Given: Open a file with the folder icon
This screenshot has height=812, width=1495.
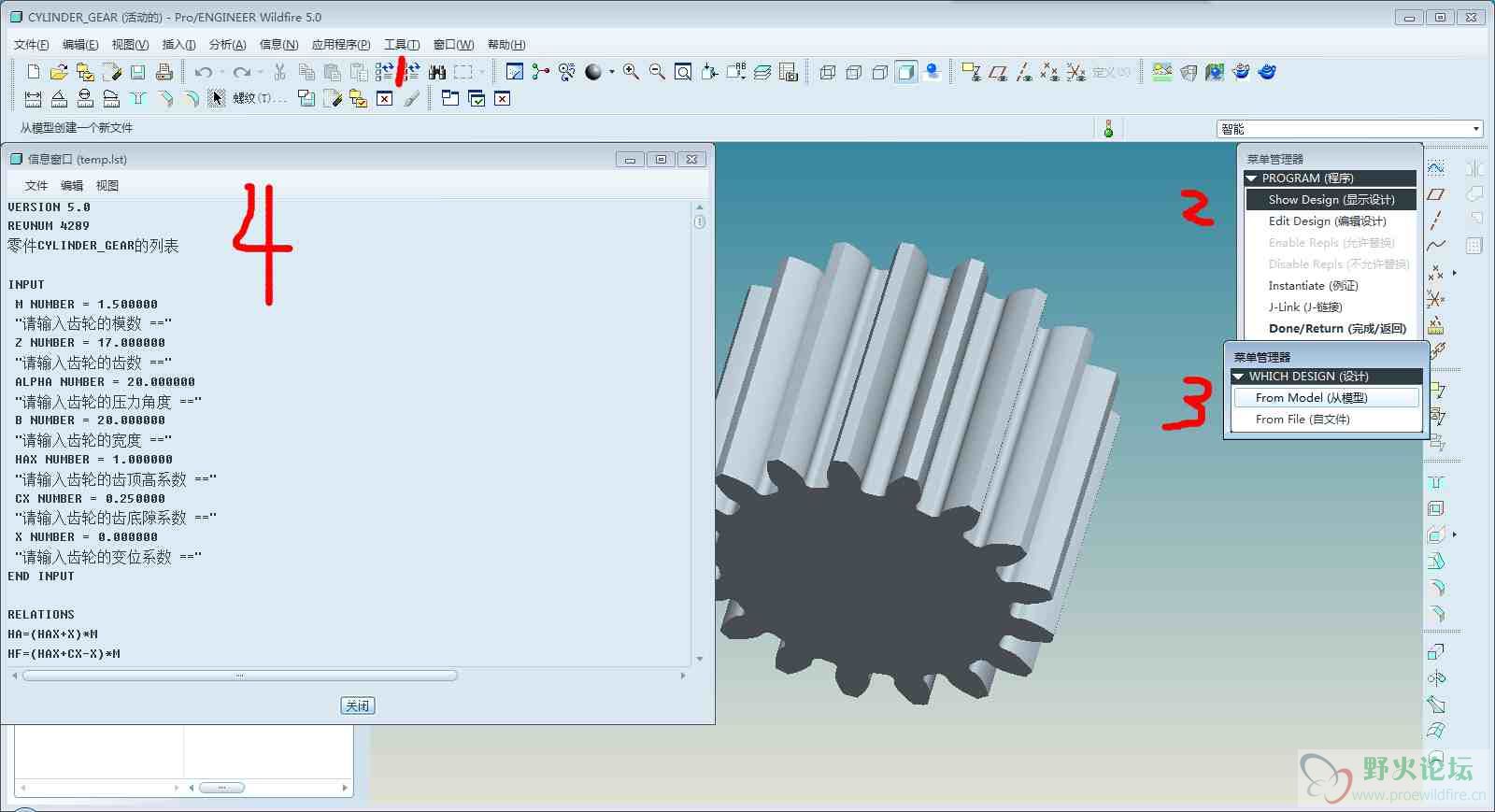Looking at the screenshot, I should [59, 72].
